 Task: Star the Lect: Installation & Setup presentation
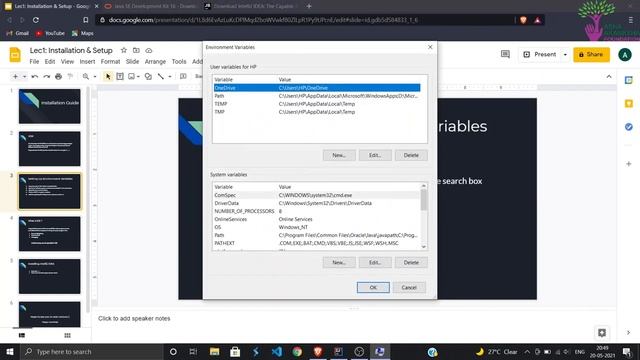[124, 50]
